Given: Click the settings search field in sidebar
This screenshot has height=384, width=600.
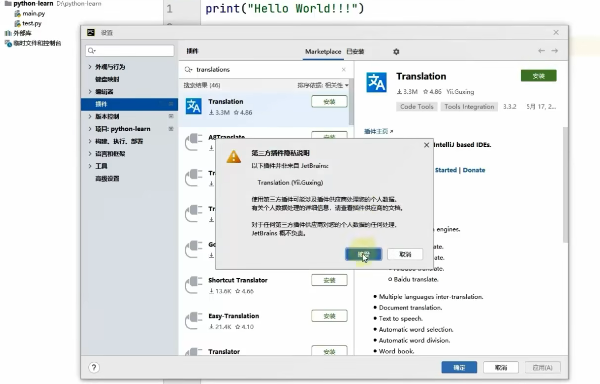Looking at the screenshot, I should pyautogui.click(x=130, y=50).
